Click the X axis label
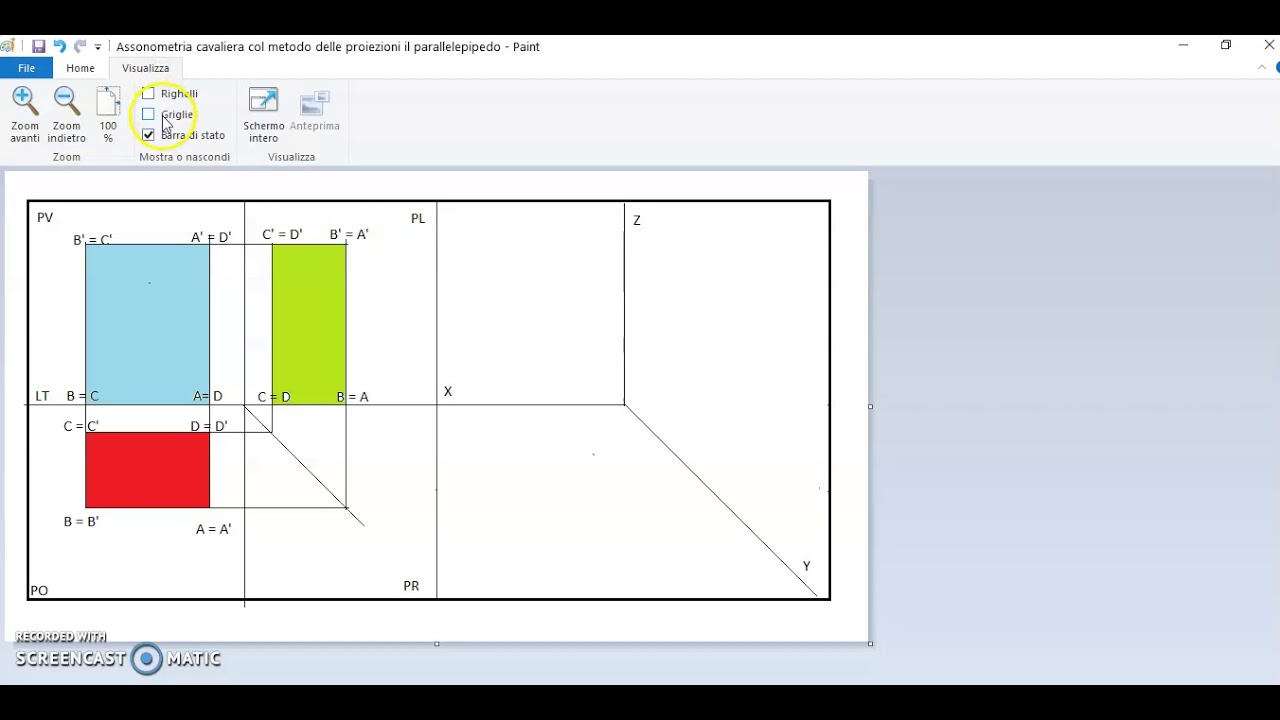This screenshot has height=720, width=1280. (448, 391)
